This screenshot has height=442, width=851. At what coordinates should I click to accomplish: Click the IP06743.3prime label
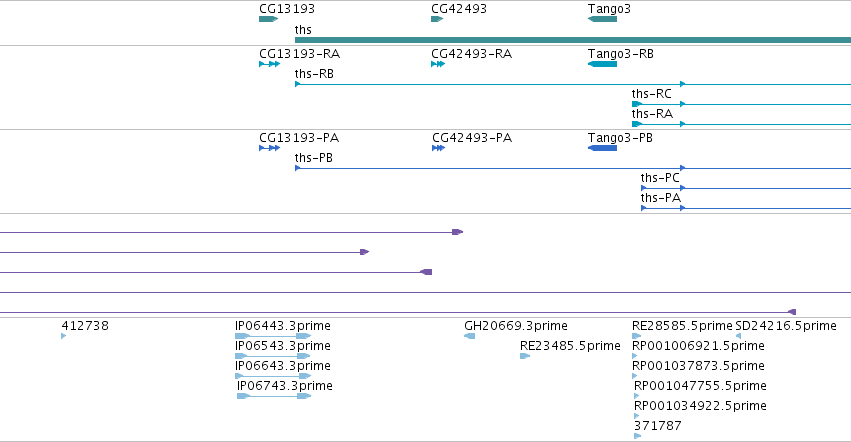point(285,387)
